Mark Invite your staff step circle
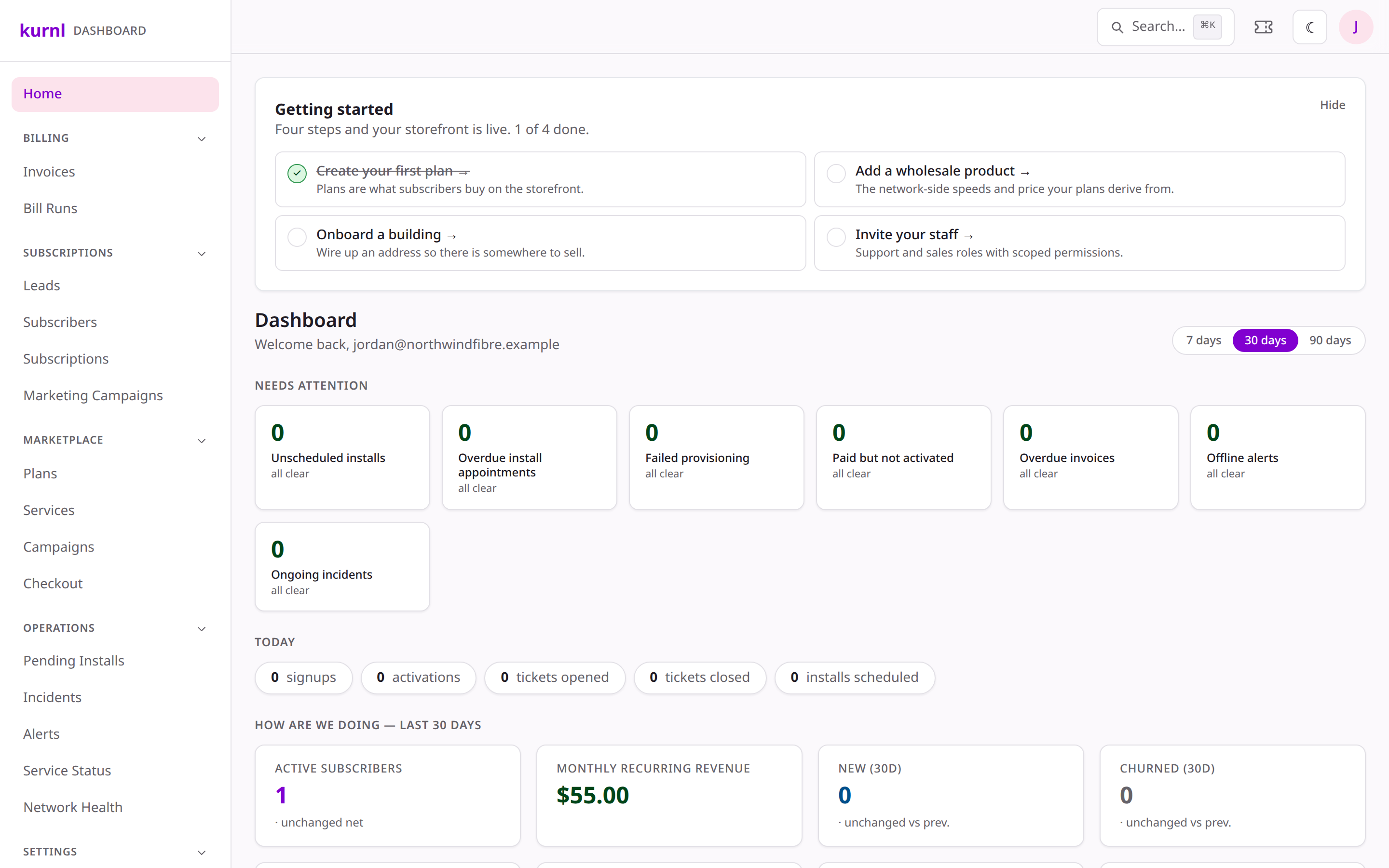The height and width of the screenshot is (868, 1389). click(836, 236)
